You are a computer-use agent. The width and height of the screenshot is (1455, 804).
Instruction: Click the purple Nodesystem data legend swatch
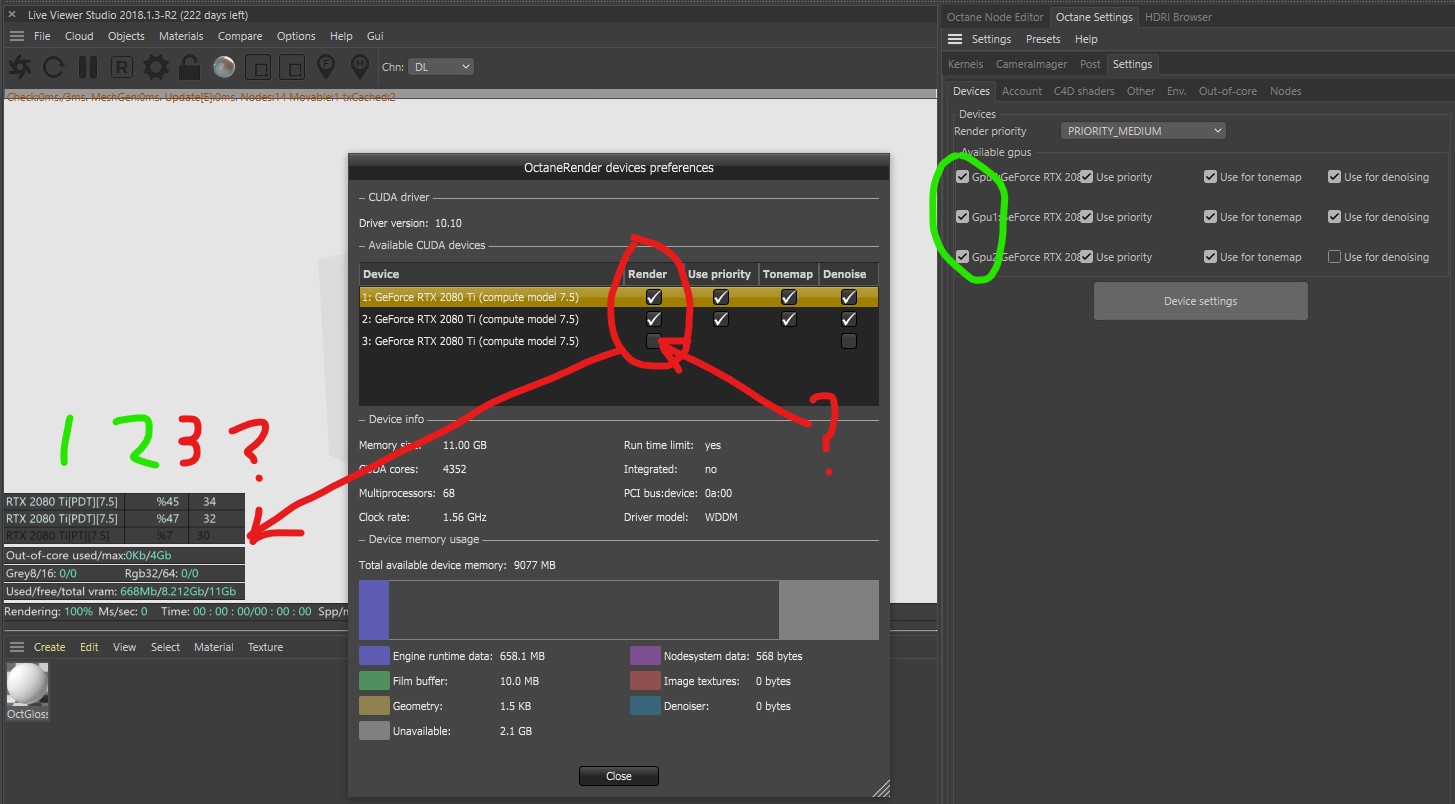click(x=645, y=656)
